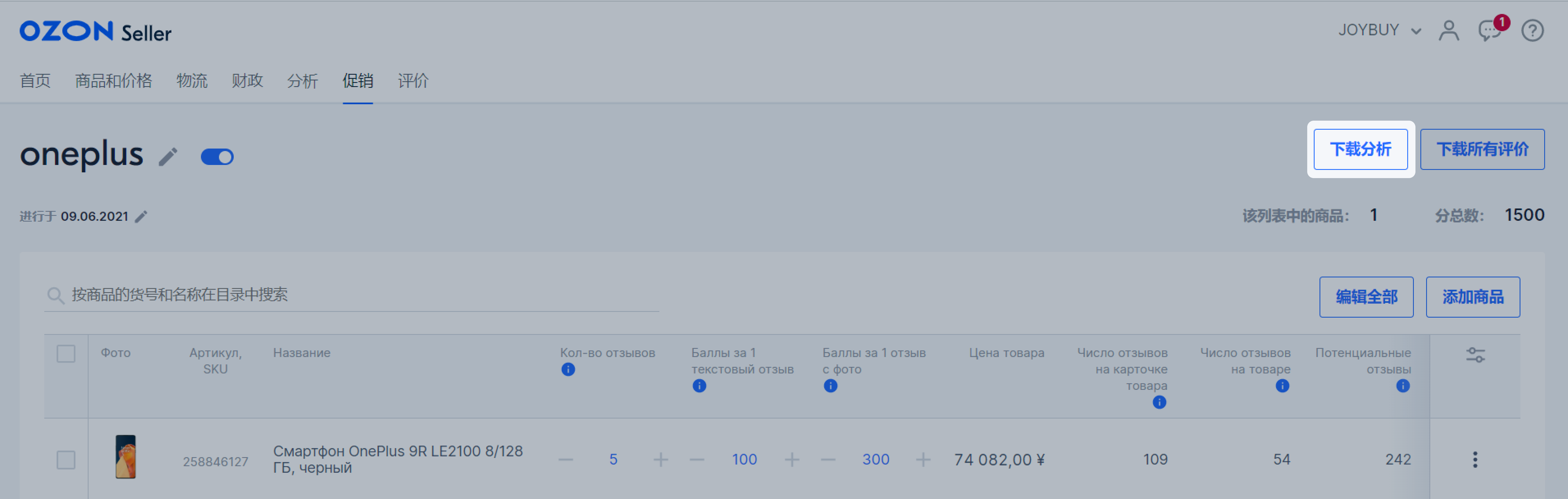1568x499 pixels.
Task: Show info for Потенциальные отзывы column
Action: (1403, 386)
